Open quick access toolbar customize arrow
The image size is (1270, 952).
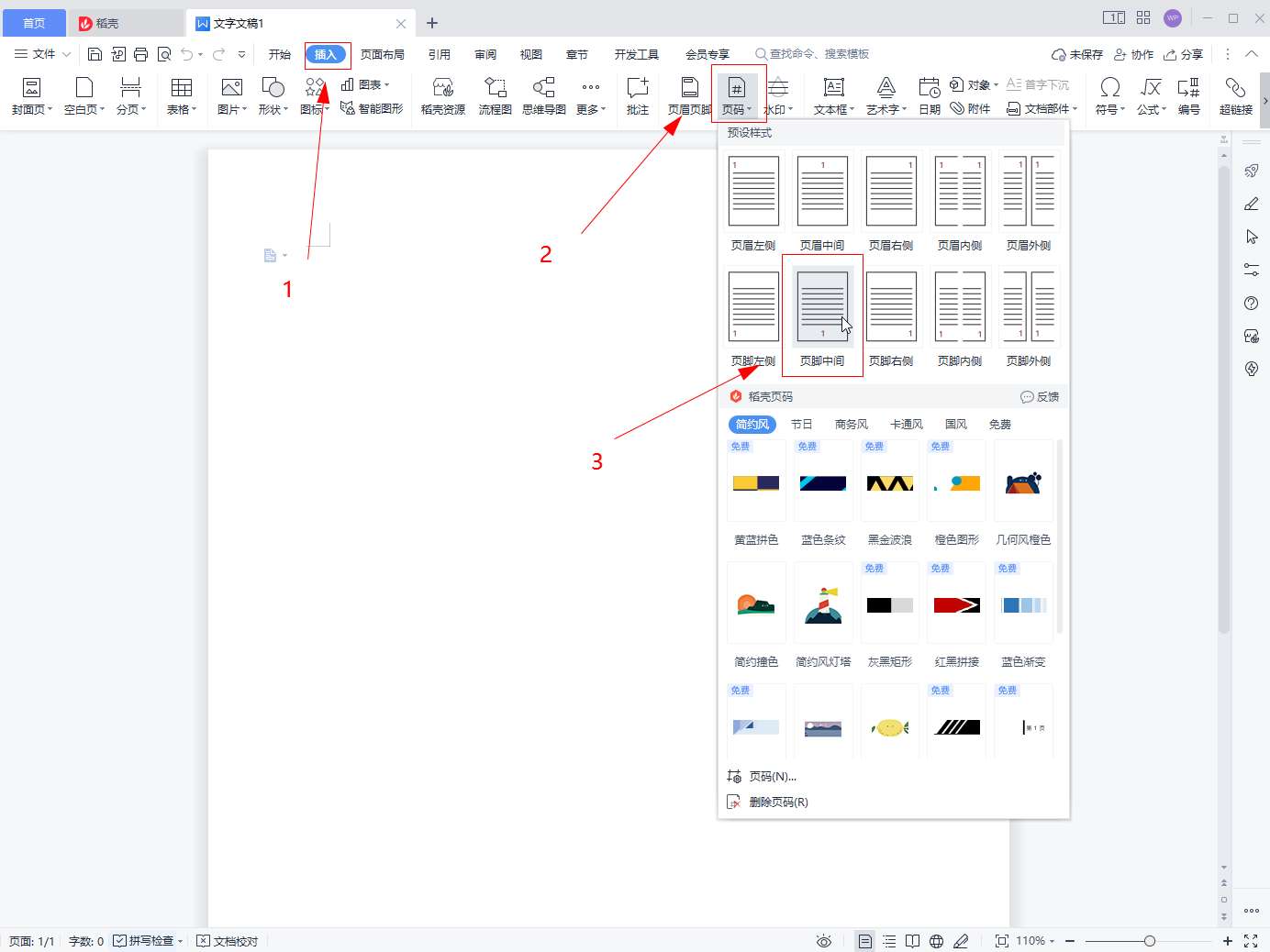pyautogui.click(x=241, y=54)
